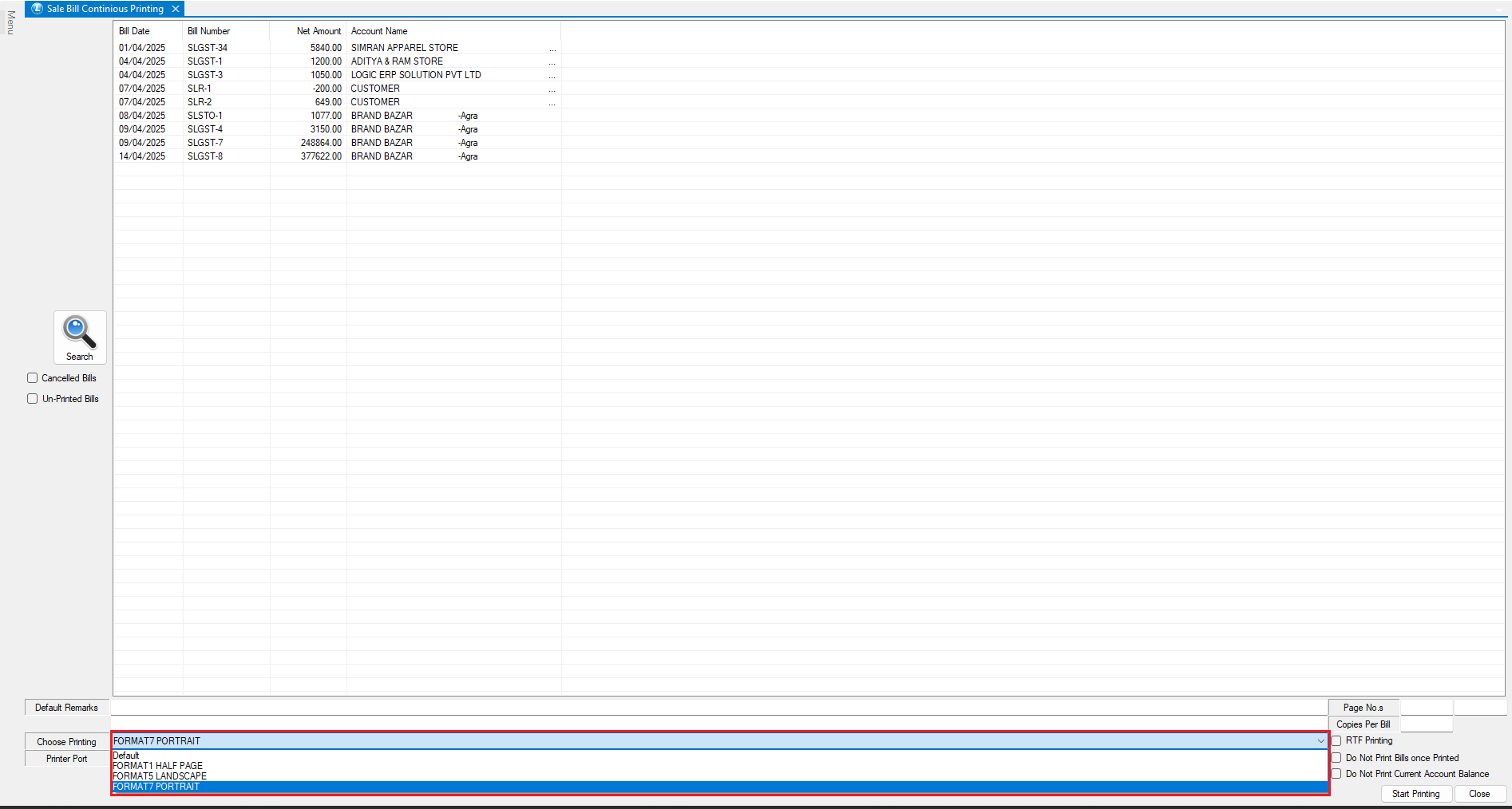Click the Start Printing button

1415,794
